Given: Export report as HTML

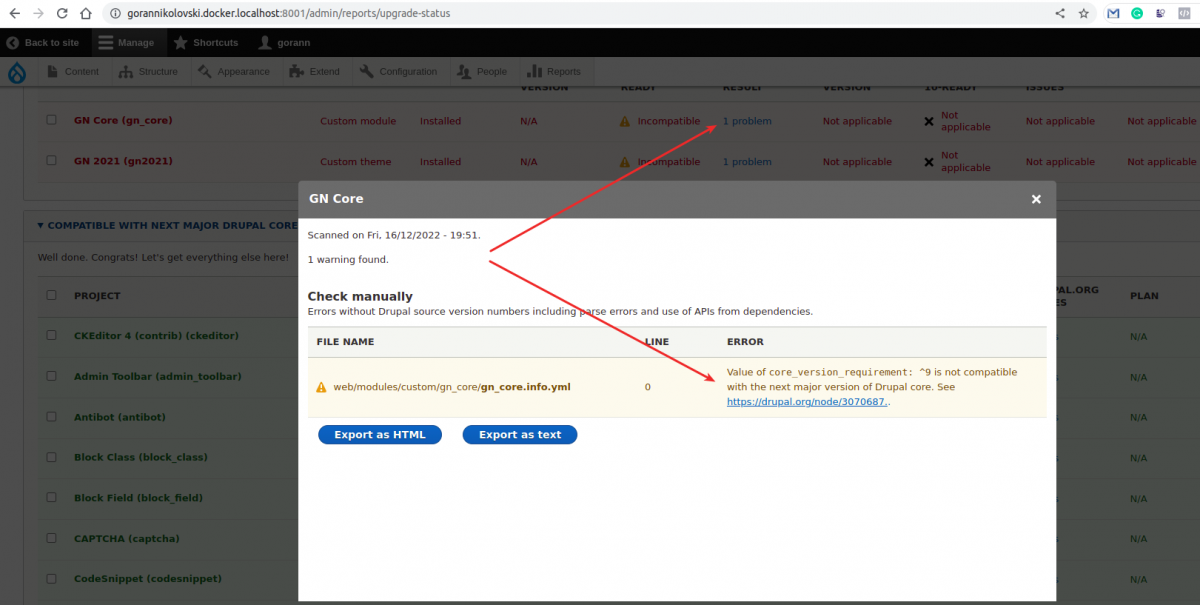Looking at the screenshot, I should click(x=380, y=434).
